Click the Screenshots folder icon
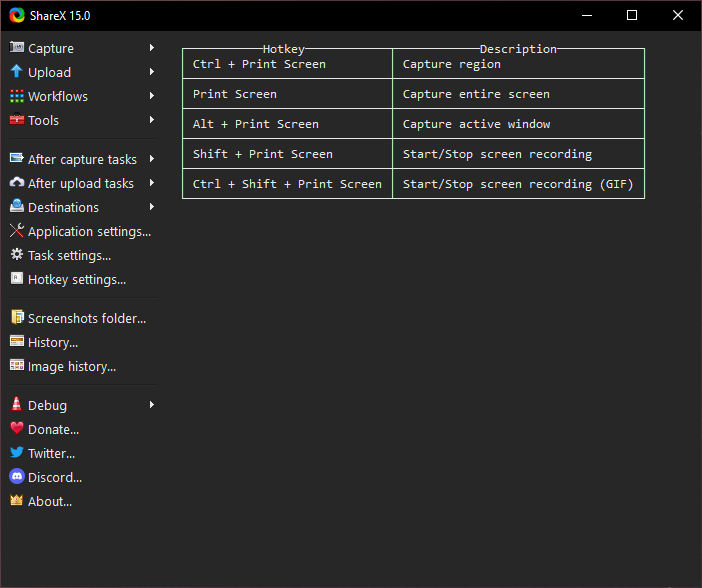This screenshot has height=588, width=702. (x=17, y=318)
